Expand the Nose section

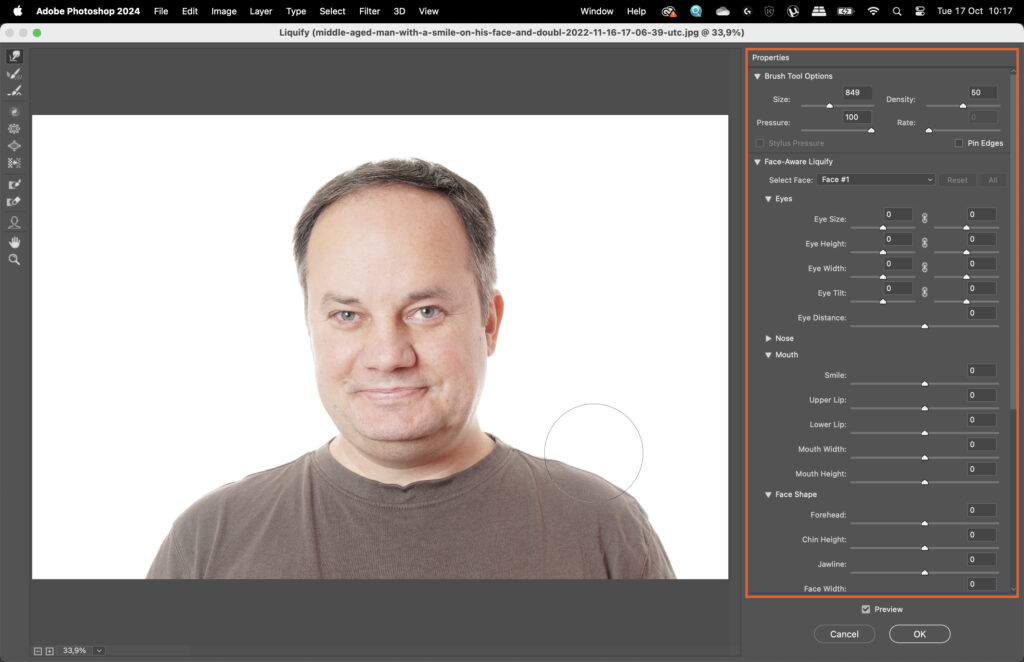pyautogui.click(x=768, y=338)
